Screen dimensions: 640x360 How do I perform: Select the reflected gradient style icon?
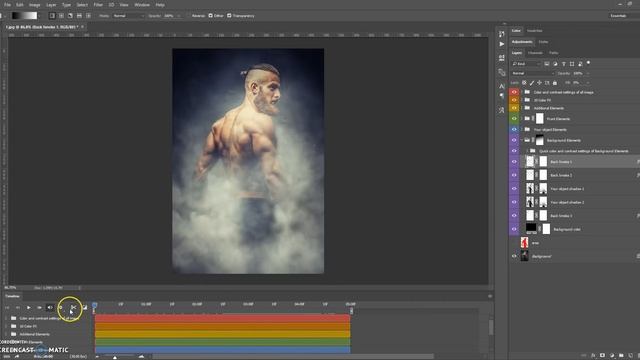tap(79, 16)
